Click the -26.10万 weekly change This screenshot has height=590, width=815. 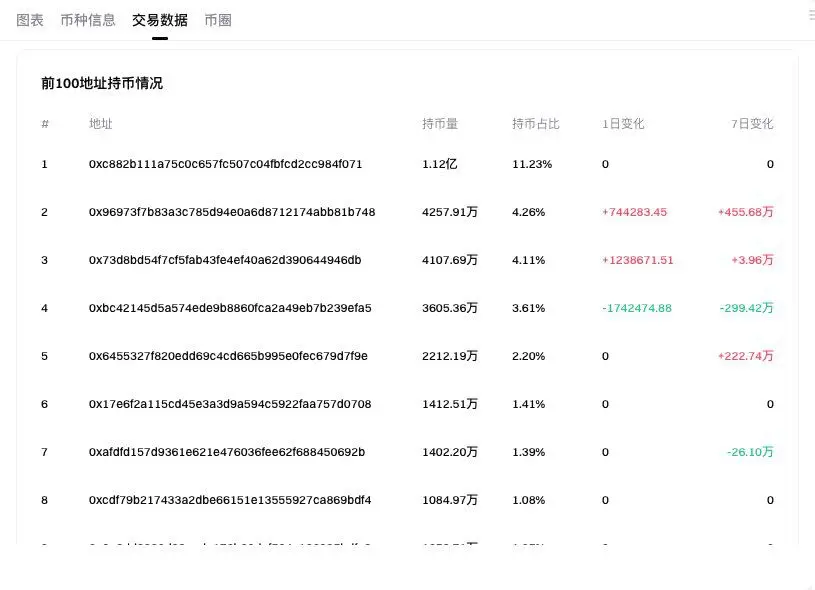[x=750, y=452]
